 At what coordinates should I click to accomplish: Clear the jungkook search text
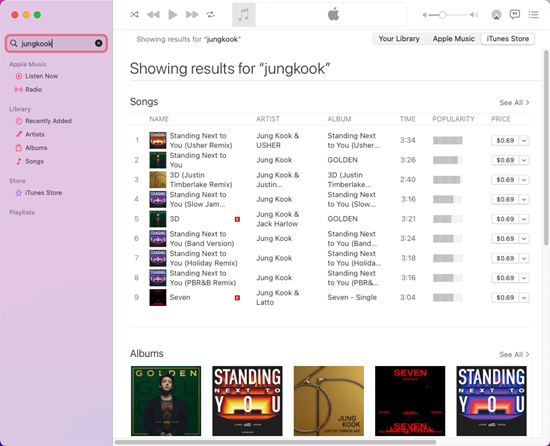(99, 43)
